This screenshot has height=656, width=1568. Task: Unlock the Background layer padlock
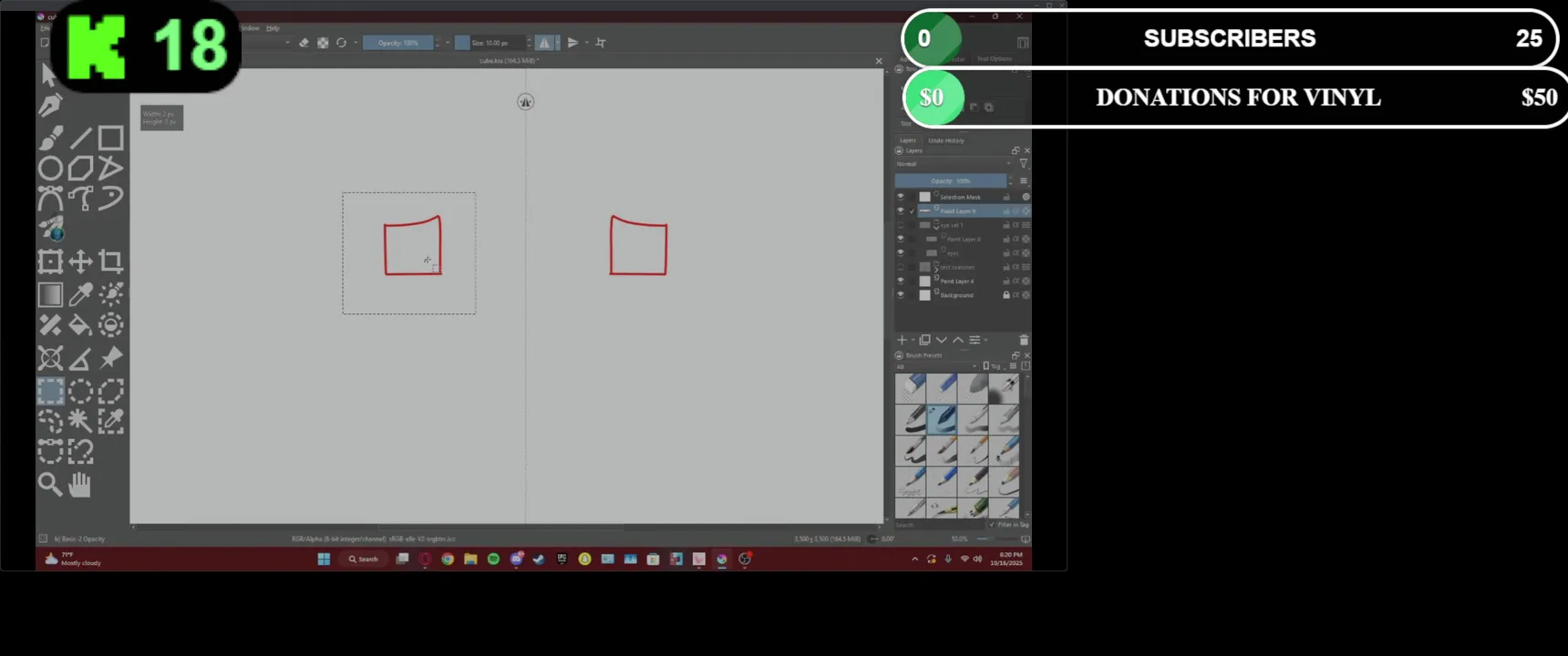[1006, 295]
